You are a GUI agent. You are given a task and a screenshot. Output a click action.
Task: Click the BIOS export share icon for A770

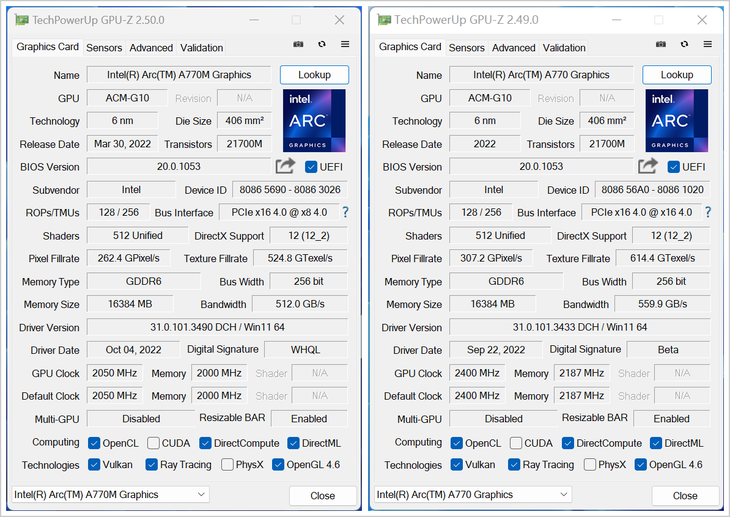click(648, 166)
